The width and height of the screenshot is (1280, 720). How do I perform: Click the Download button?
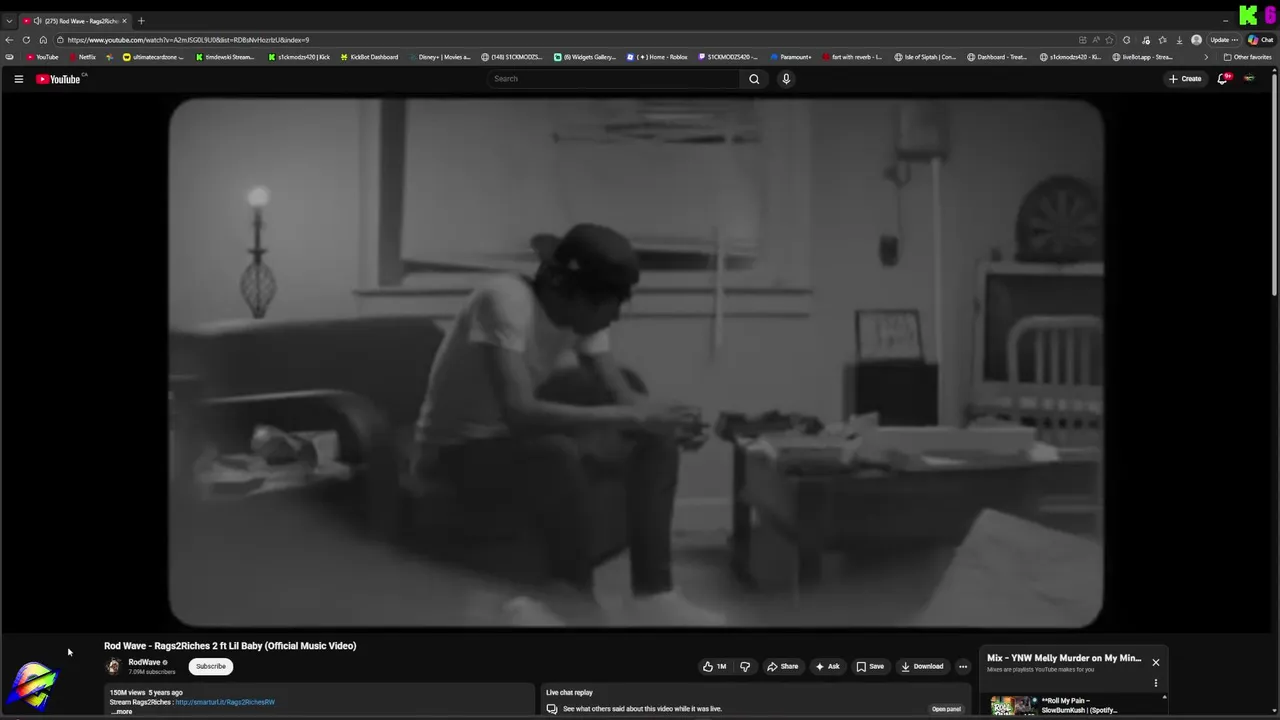click(x=922, y=666)
